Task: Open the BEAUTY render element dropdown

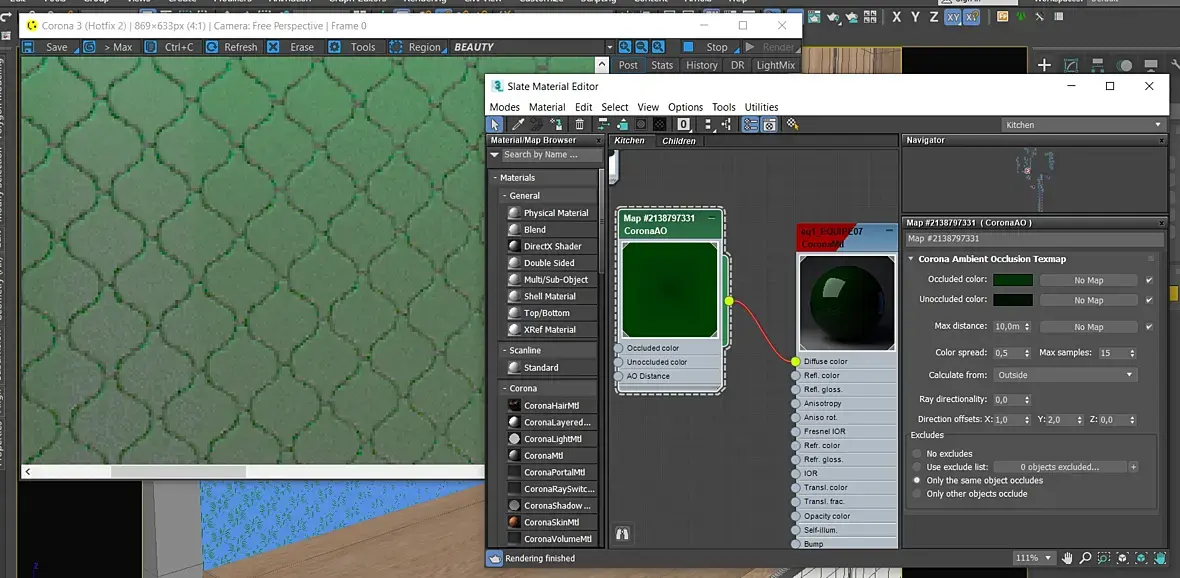Action: click(x=533, y=47)
